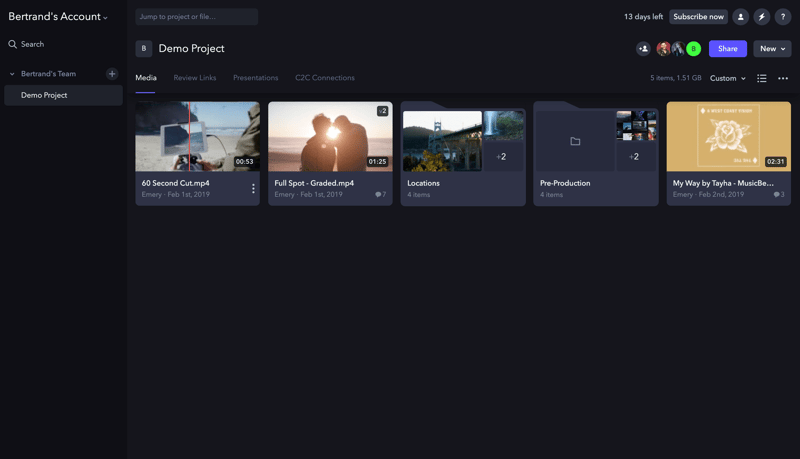
Task: Click the waterfall thumbnail in Locations folder
Action: point(504,125)
